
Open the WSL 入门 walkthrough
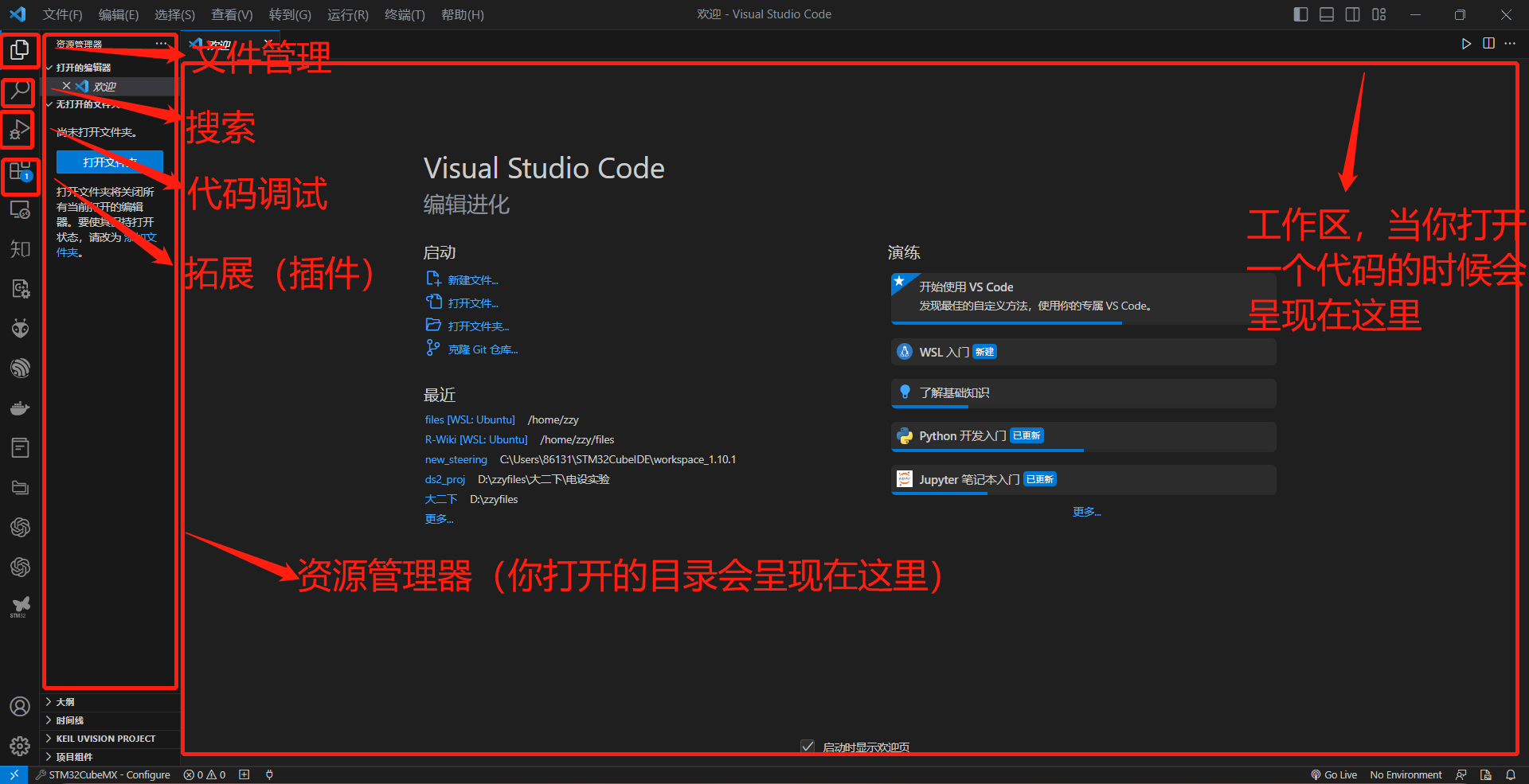[1083, 352]
